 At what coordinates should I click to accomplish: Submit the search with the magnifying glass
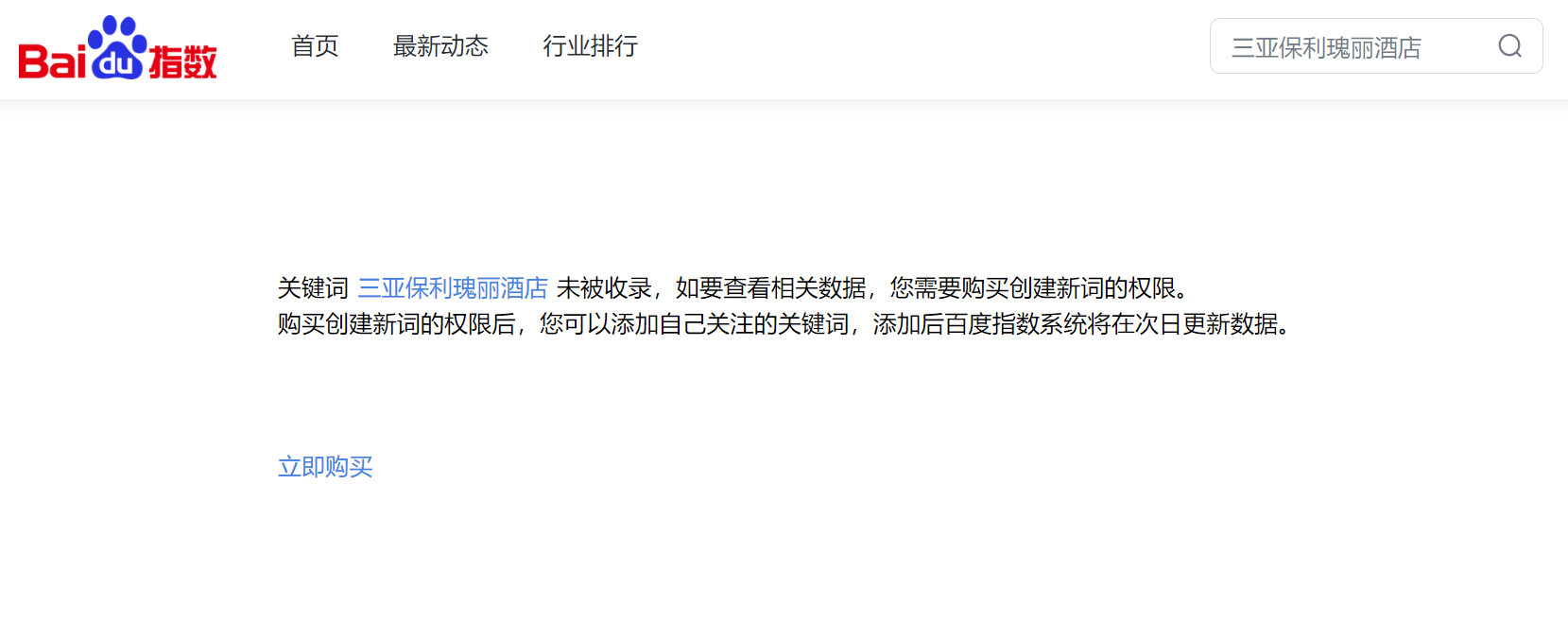click(1509, 46)
